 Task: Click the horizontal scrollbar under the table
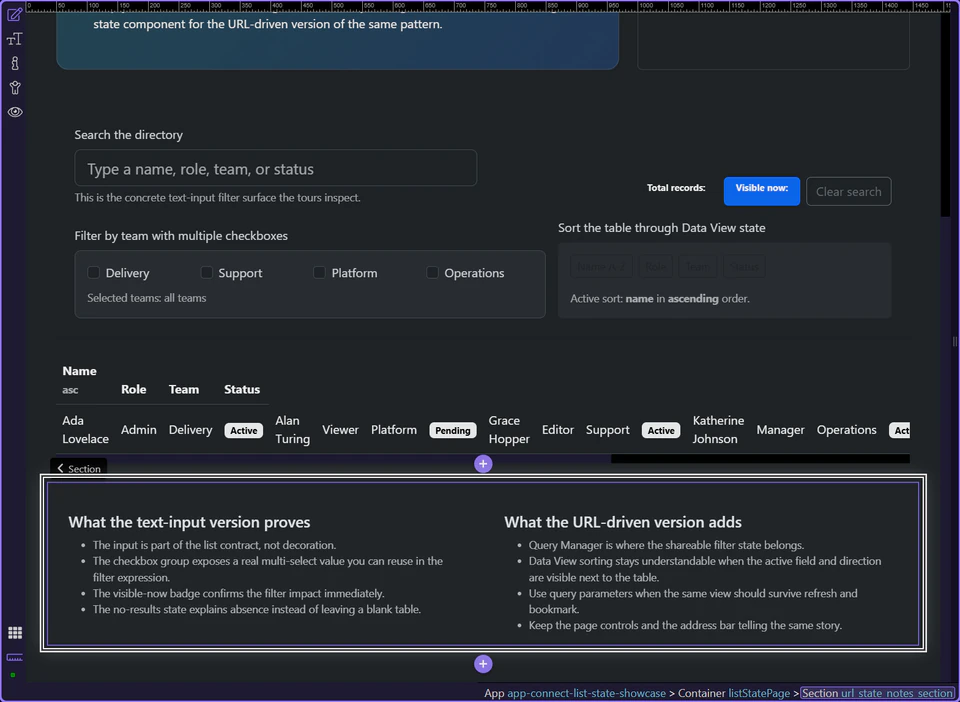click(x=760, y=459)
